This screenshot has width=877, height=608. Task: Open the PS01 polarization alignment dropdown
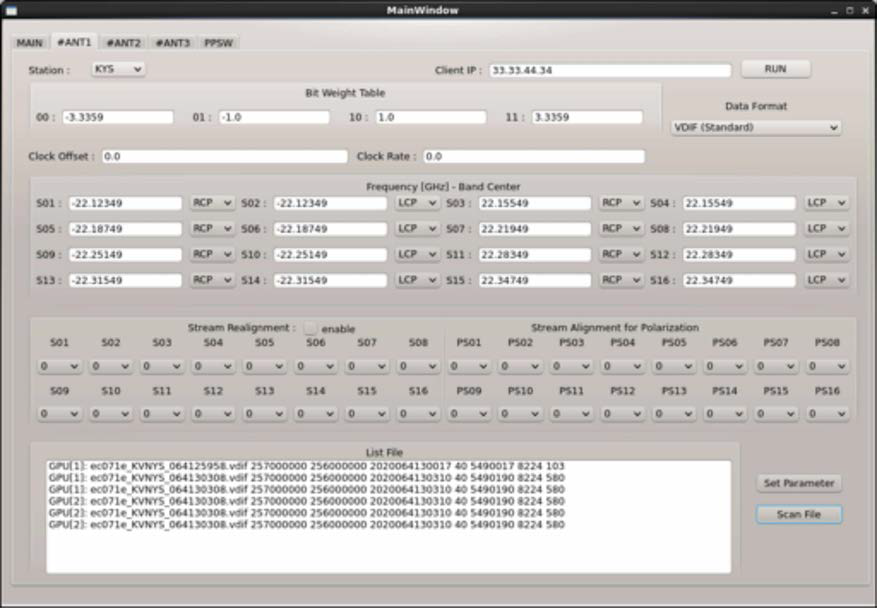[x=469, y=366]
